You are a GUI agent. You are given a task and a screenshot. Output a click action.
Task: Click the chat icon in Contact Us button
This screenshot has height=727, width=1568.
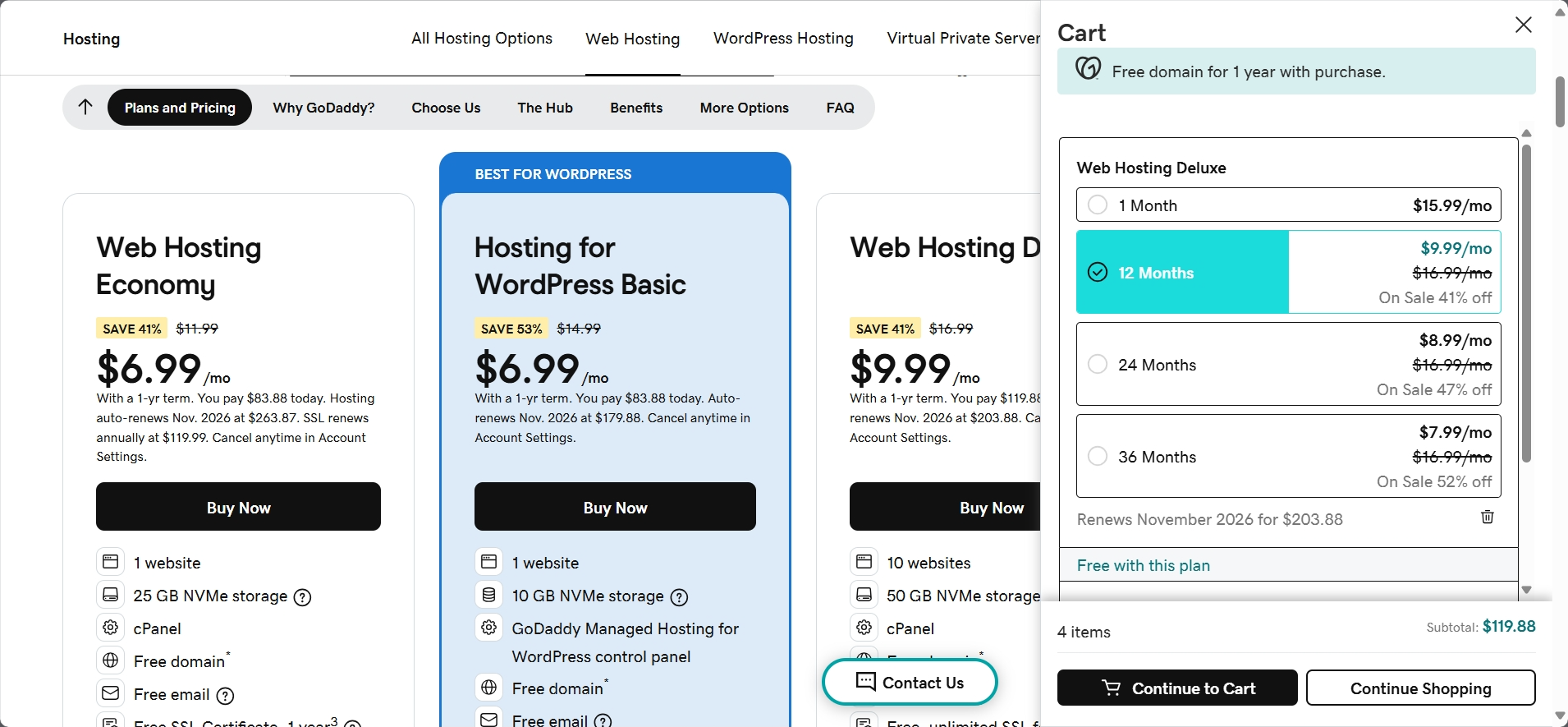(x=865, y=681)
